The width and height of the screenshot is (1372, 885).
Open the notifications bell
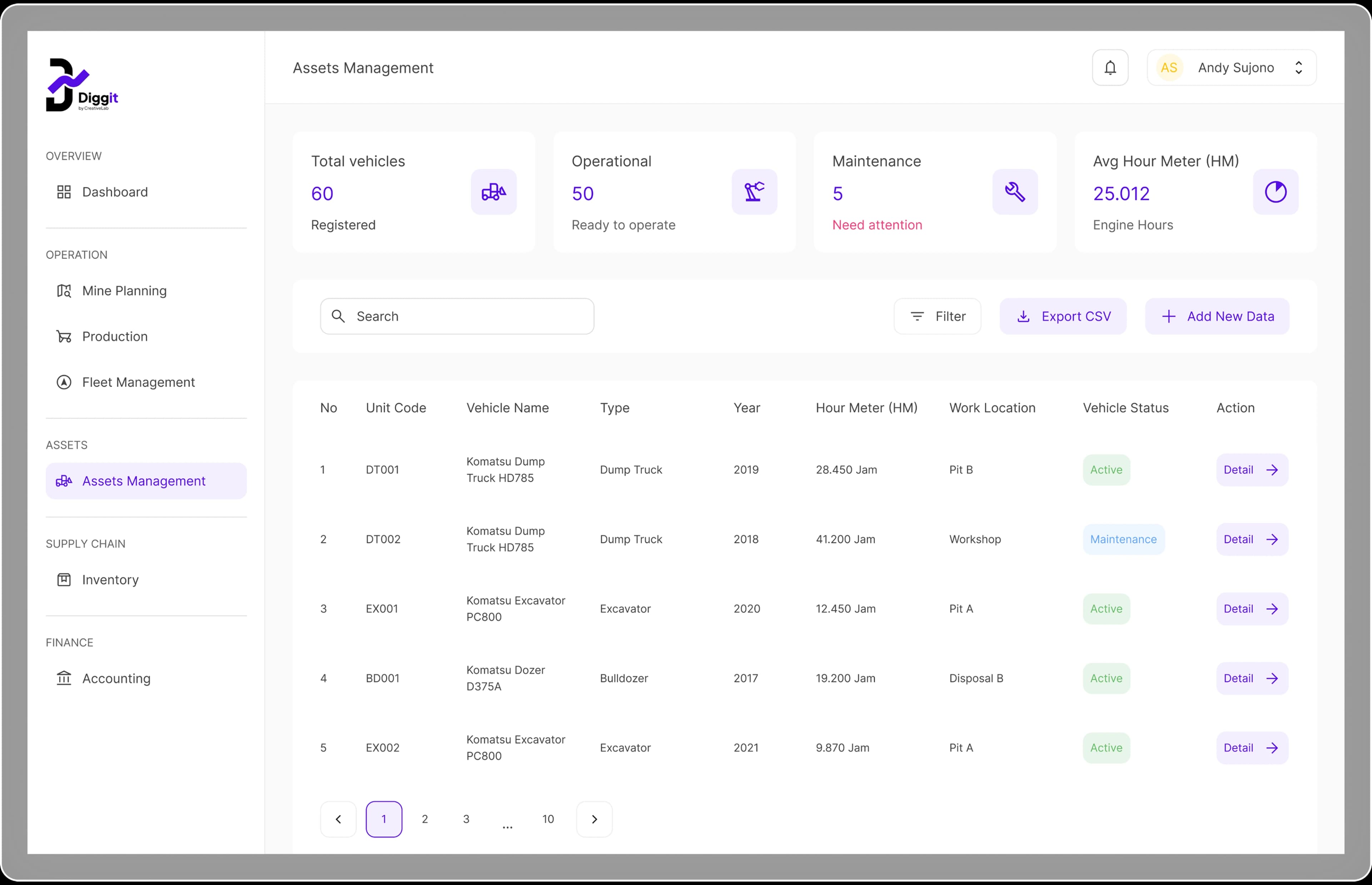(1110, 68)
